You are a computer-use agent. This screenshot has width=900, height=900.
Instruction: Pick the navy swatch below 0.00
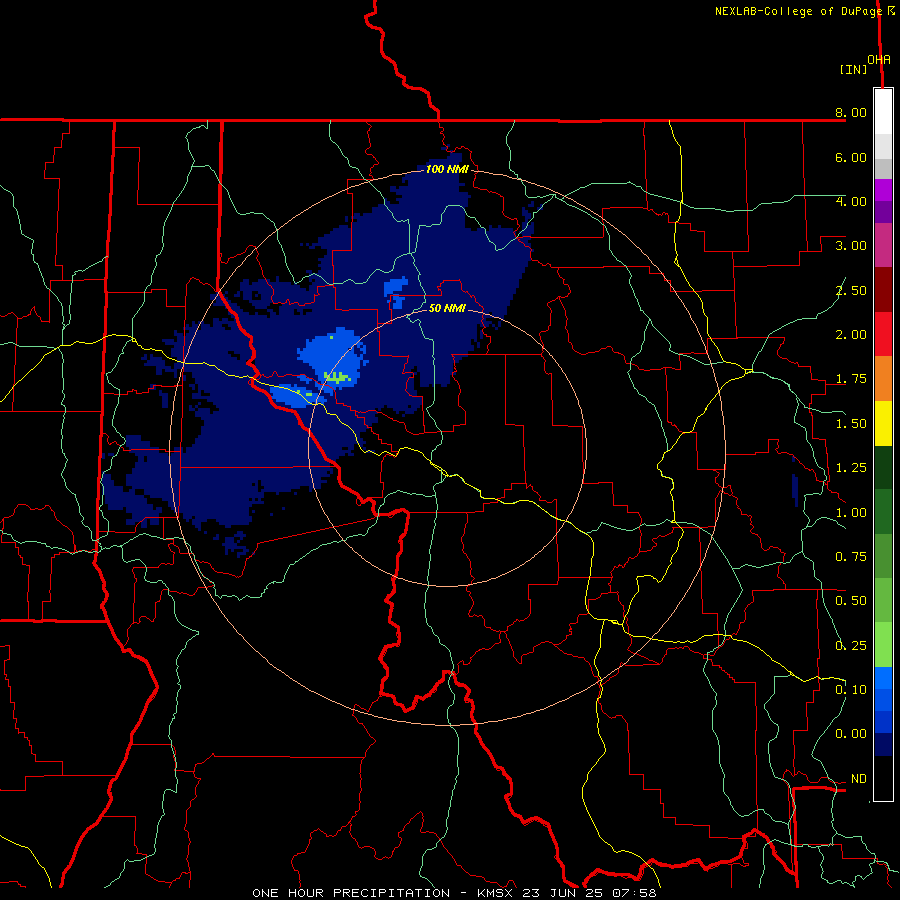click(x=883, y=745)
